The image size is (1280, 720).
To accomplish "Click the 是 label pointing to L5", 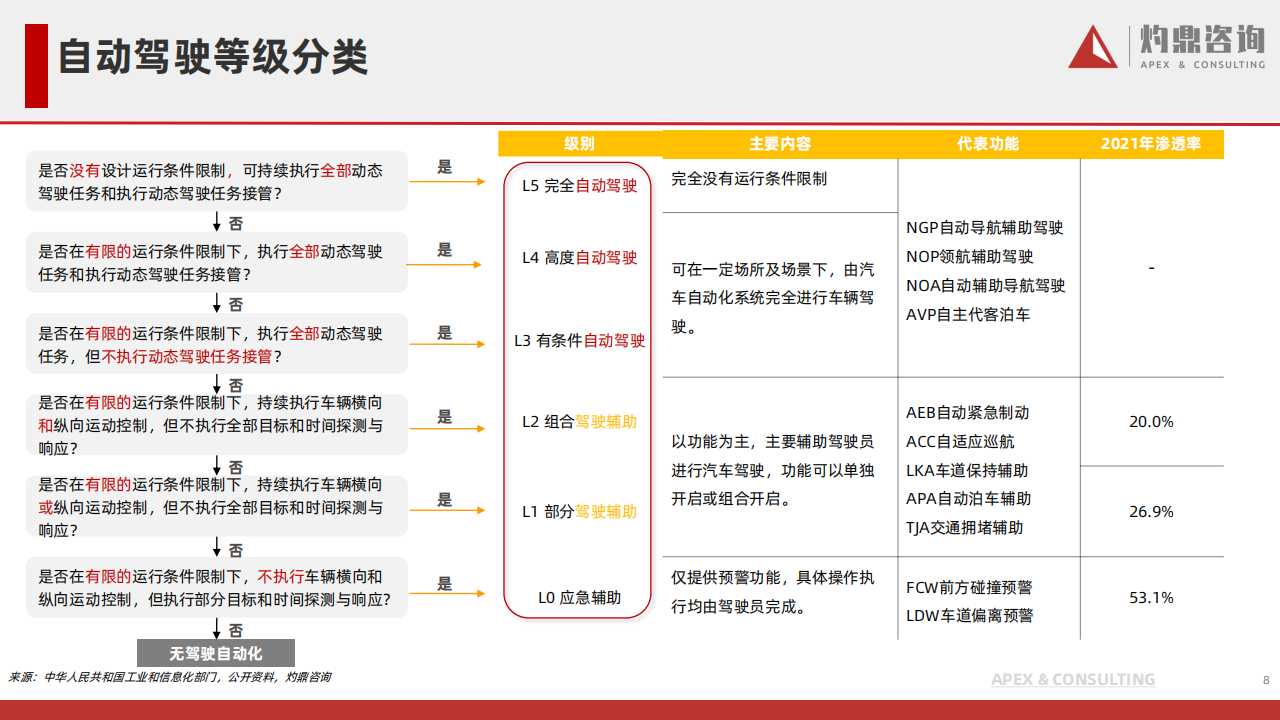I will [x=445, y=167].
